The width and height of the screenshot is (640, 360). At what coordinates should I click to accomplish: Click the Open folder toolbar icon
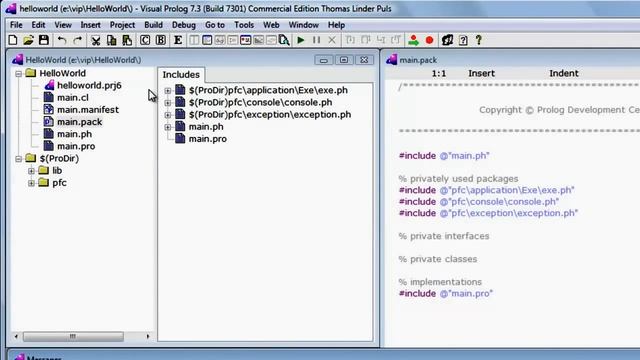[28, 40]
